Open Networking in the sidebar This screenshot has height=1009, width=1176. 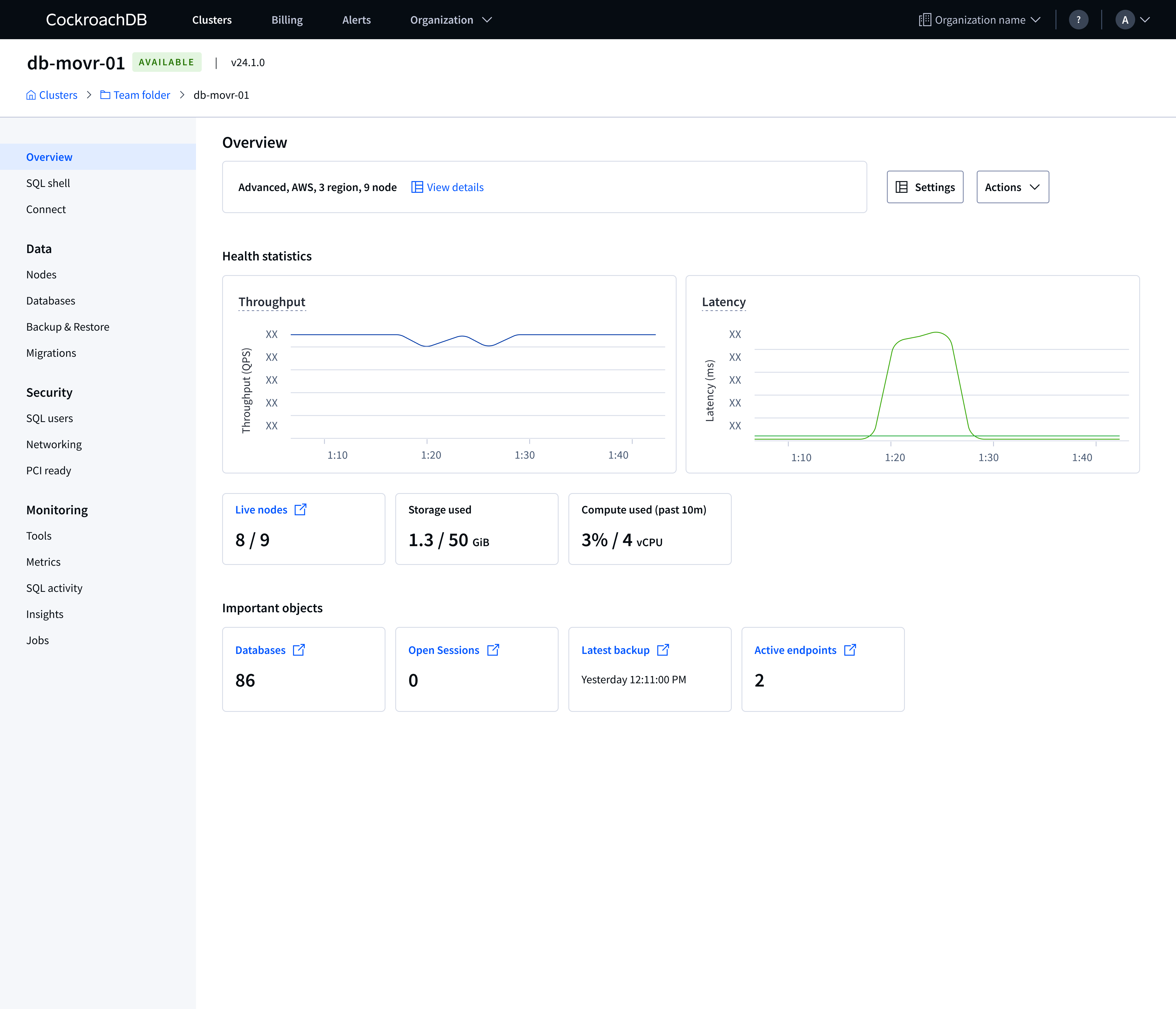[x=54, y=444]
